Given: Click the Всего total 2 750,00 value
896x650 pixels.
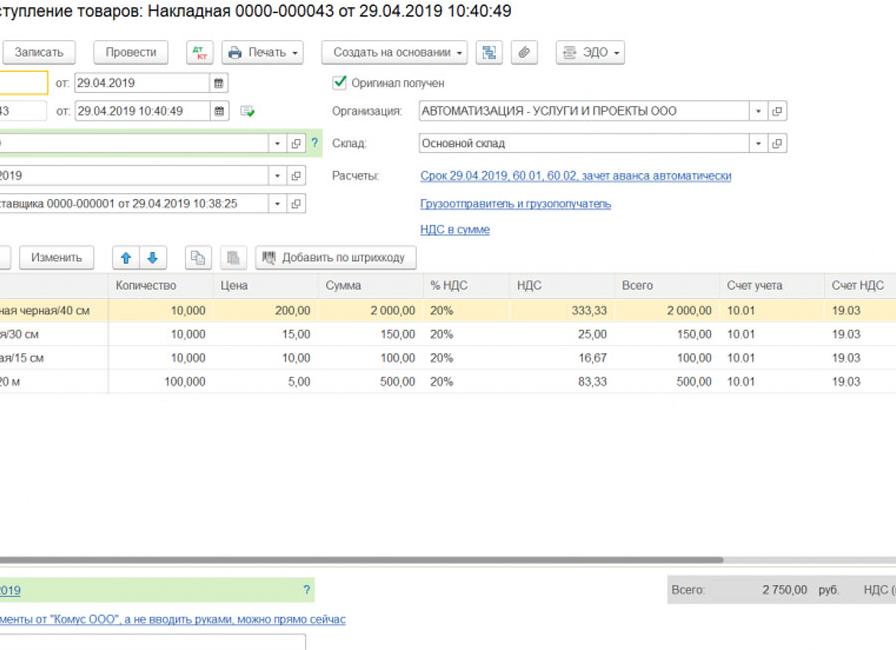Looking at the screenshot, I should pyautogui.click(x=785, y=590).
